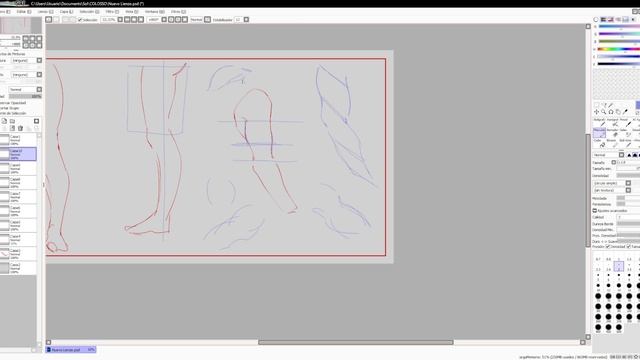The height and width of the screenshot is (360, 640).
Task: Adjust the black-to-white value slider
Action: 619,64
